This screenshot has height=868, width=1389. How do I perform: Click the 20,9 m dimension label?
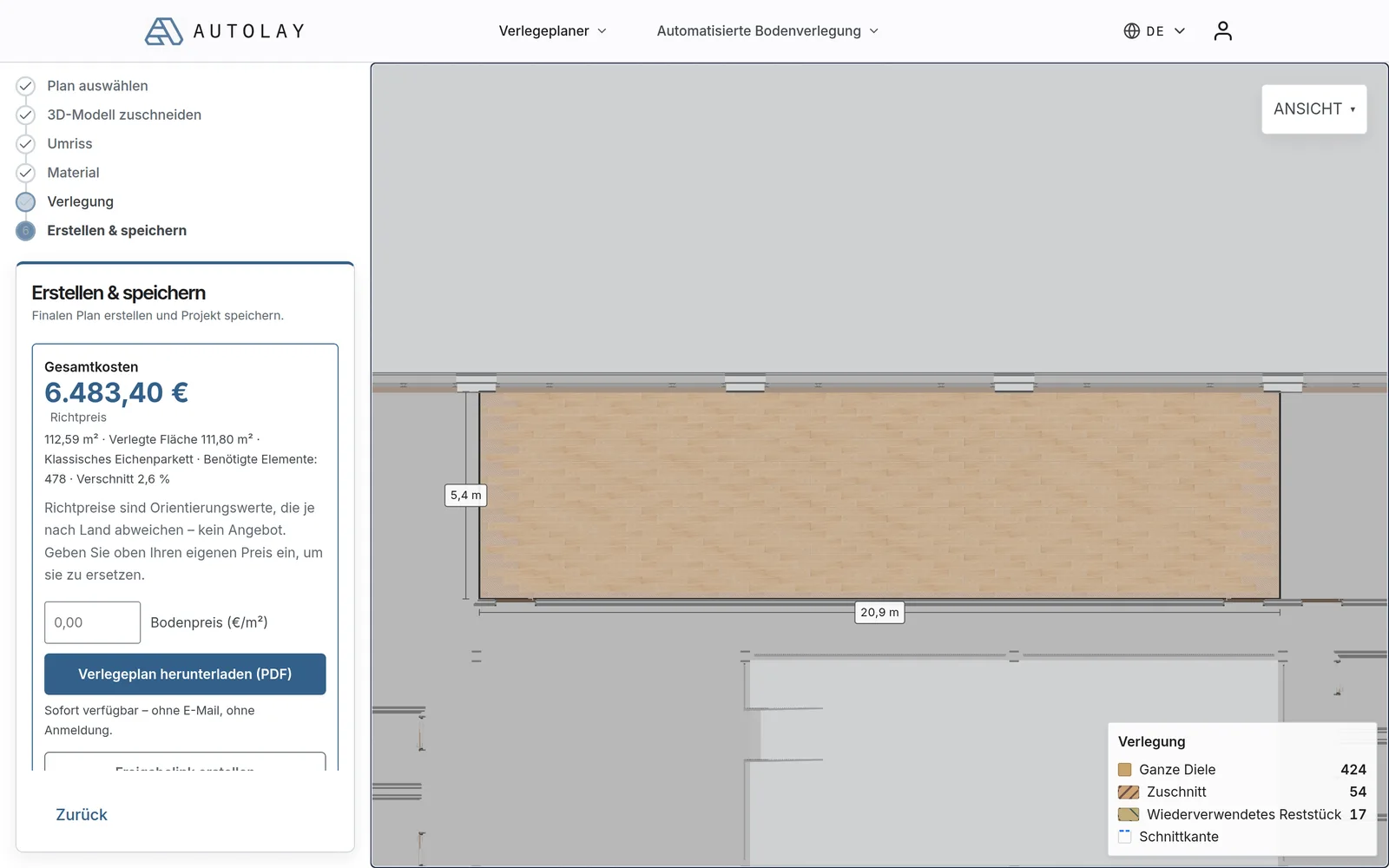point(879,613)
